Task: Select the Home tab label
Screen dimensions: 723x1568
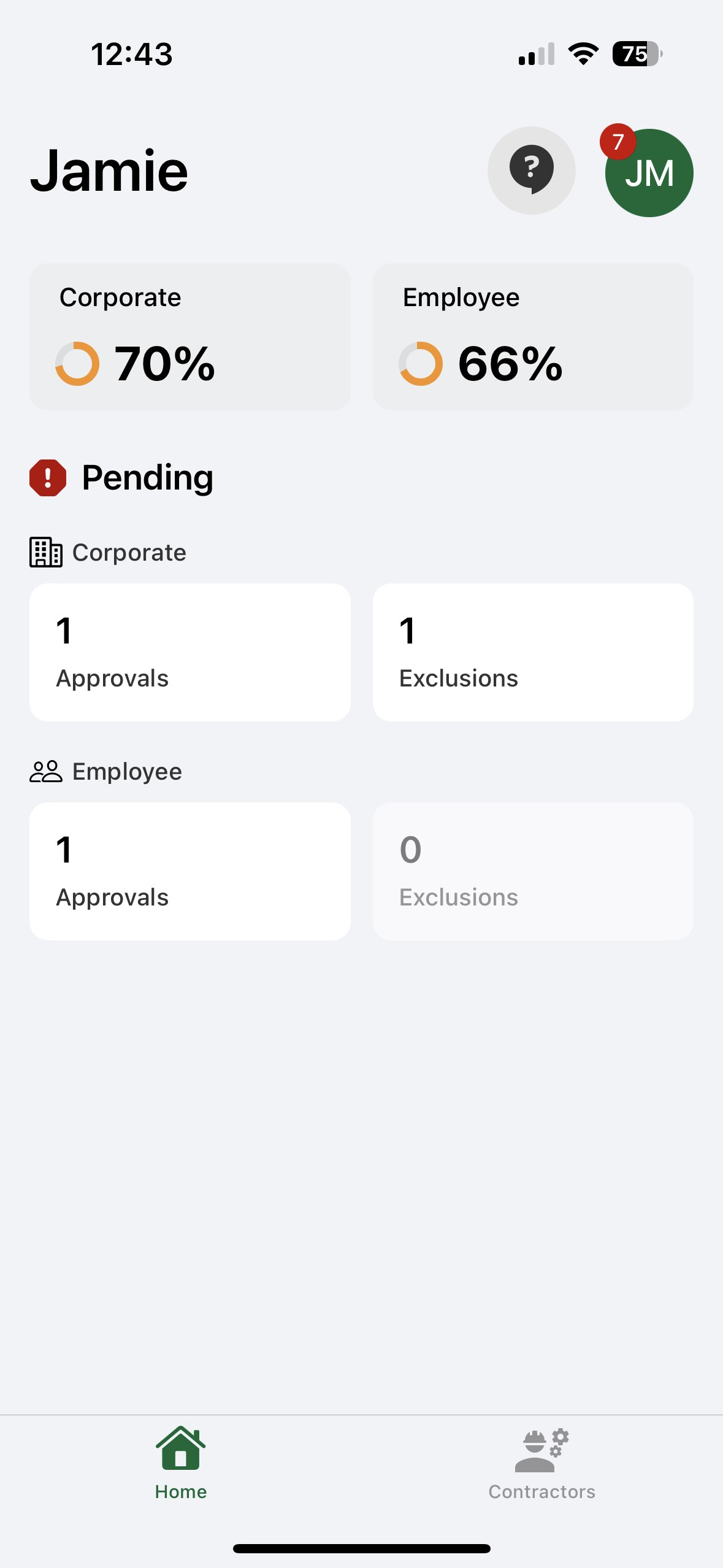Action: (180, 1491)
